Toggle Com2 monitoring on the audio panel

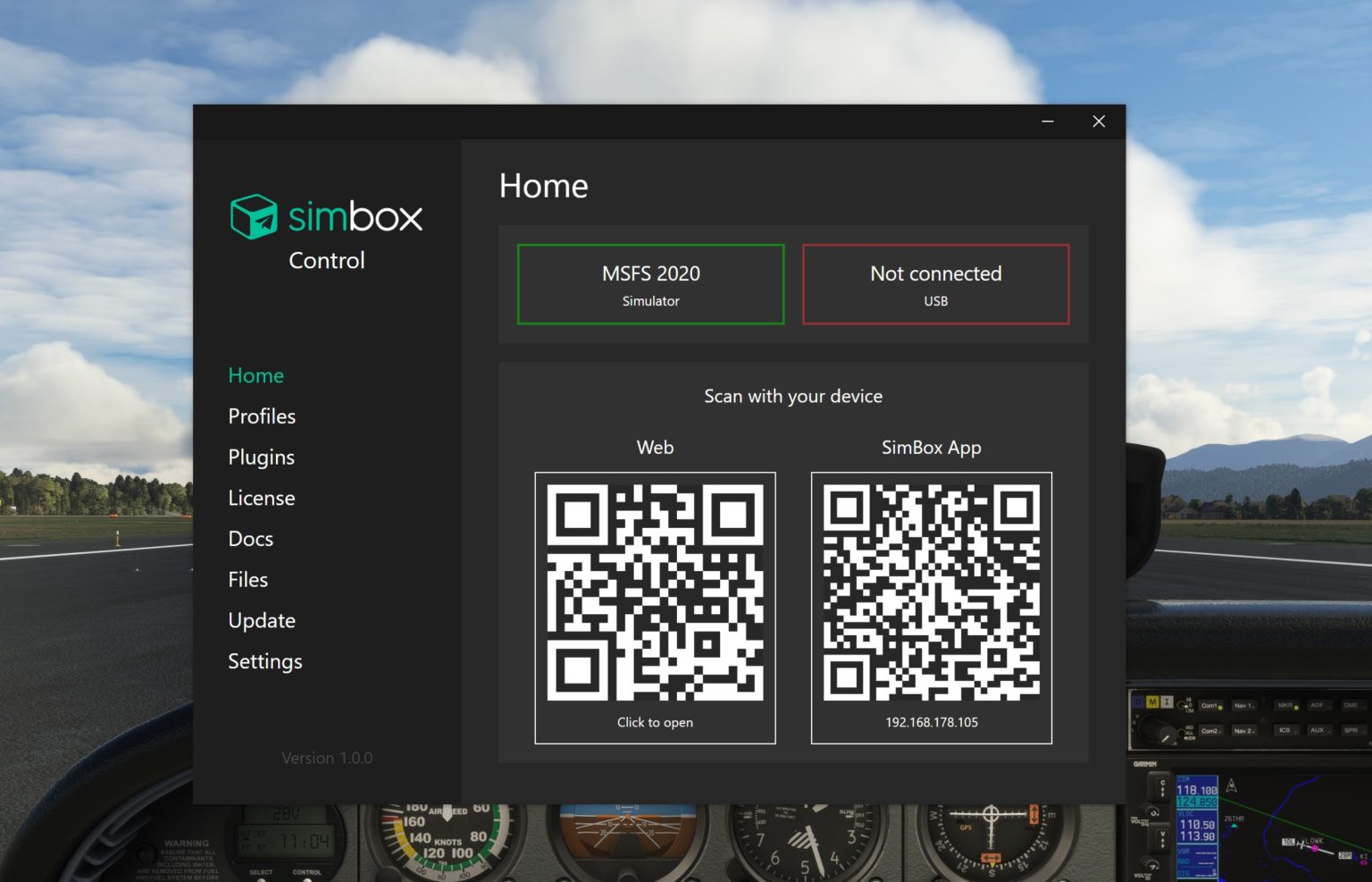[x=1209, y=731]
